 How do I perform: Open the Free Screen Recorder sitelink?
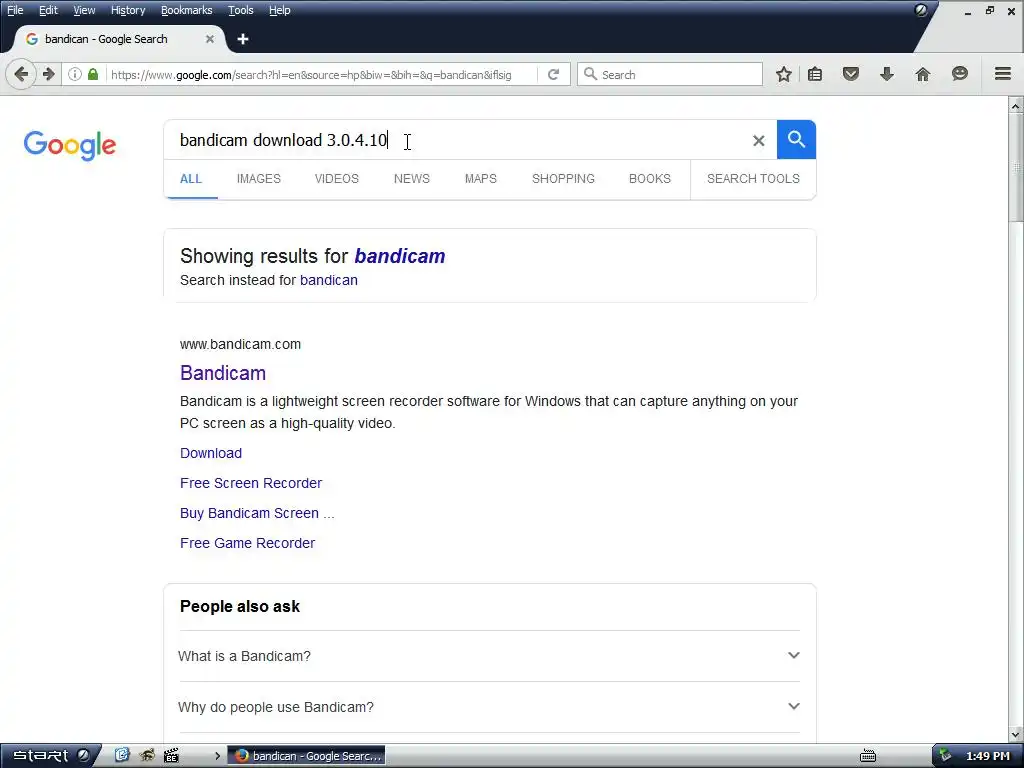pyautogui.click(x=251, y=483)
